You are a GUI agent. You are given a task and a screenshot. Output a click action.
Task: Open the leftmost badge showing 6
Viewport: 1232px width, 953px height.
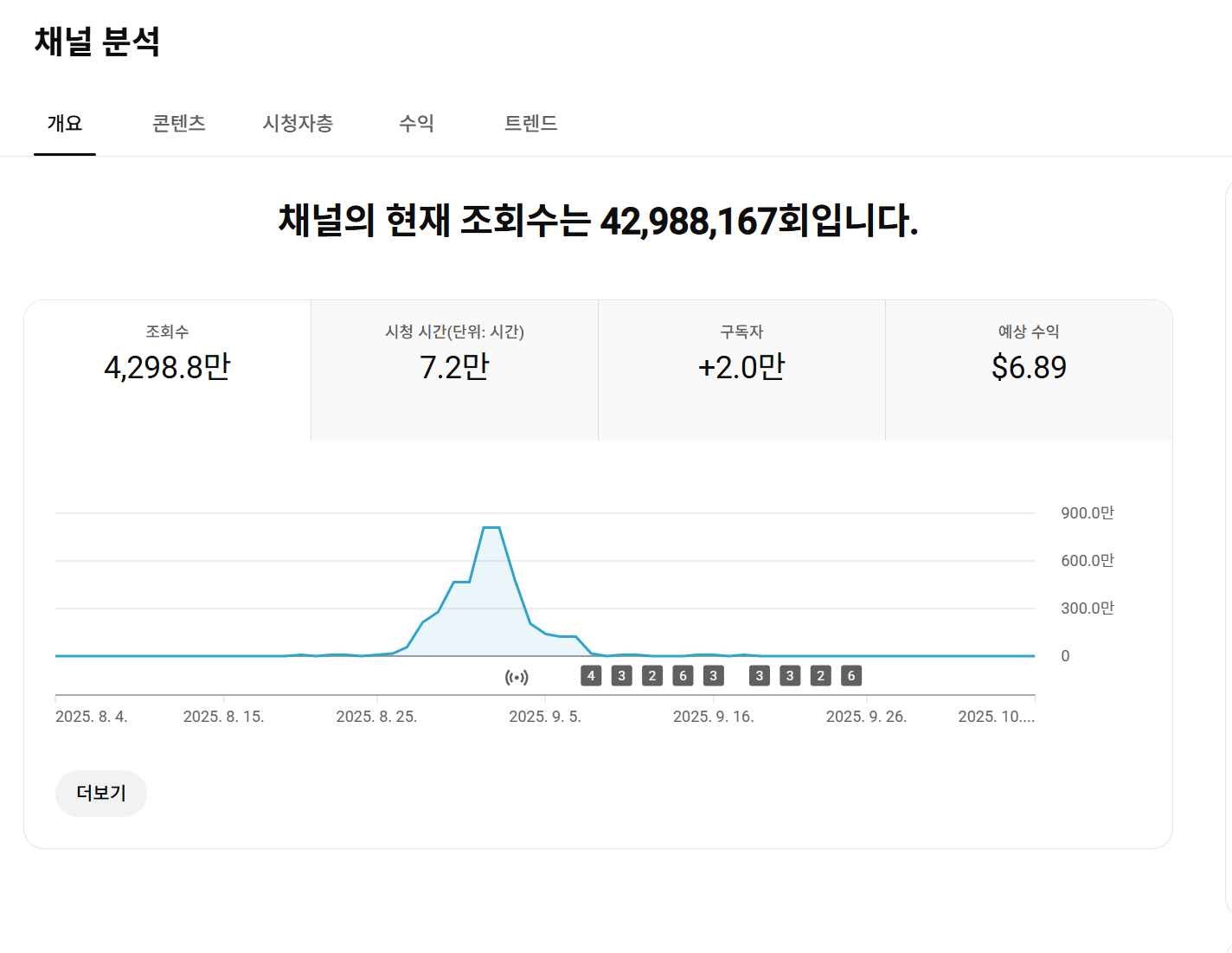pos(683,676)
